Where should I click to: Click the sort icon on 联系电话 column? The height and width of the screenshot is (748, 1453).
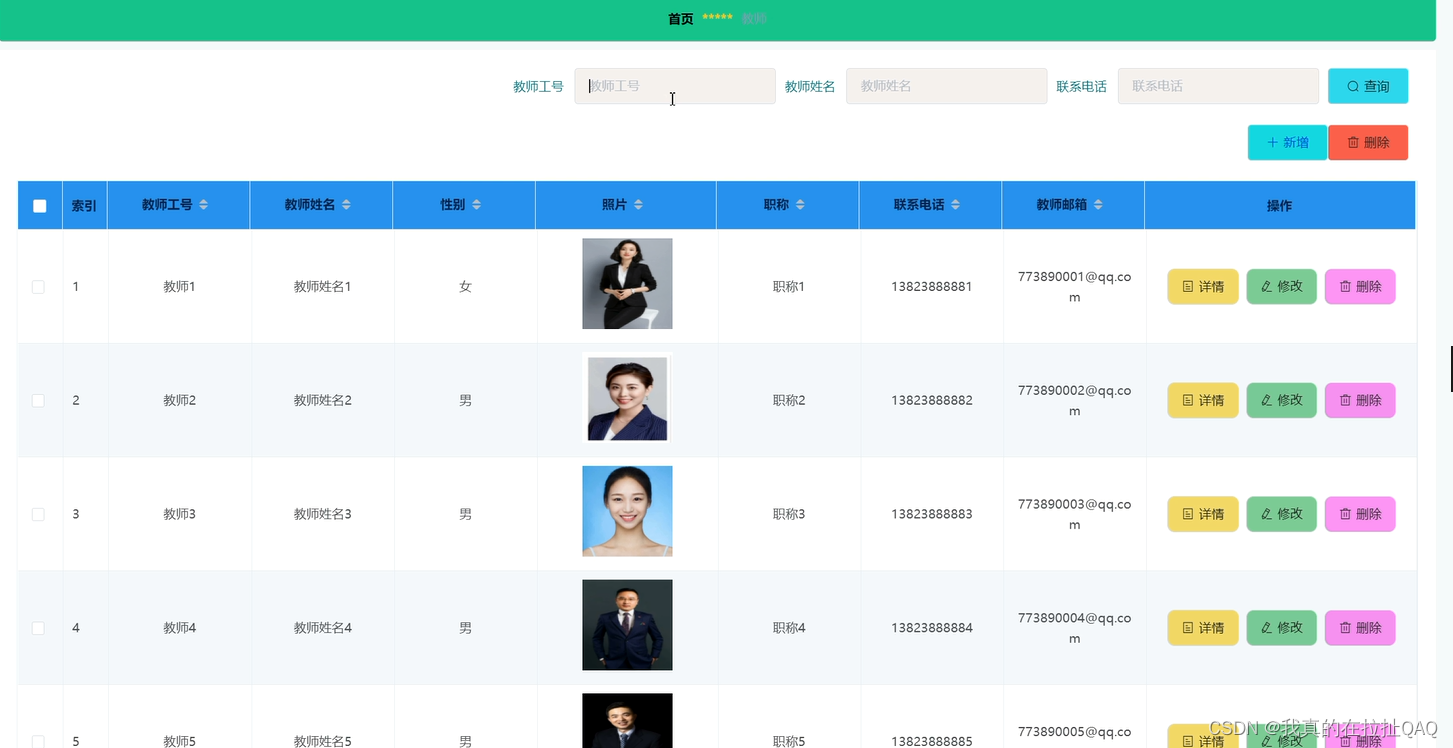click(x=956, y=204)
